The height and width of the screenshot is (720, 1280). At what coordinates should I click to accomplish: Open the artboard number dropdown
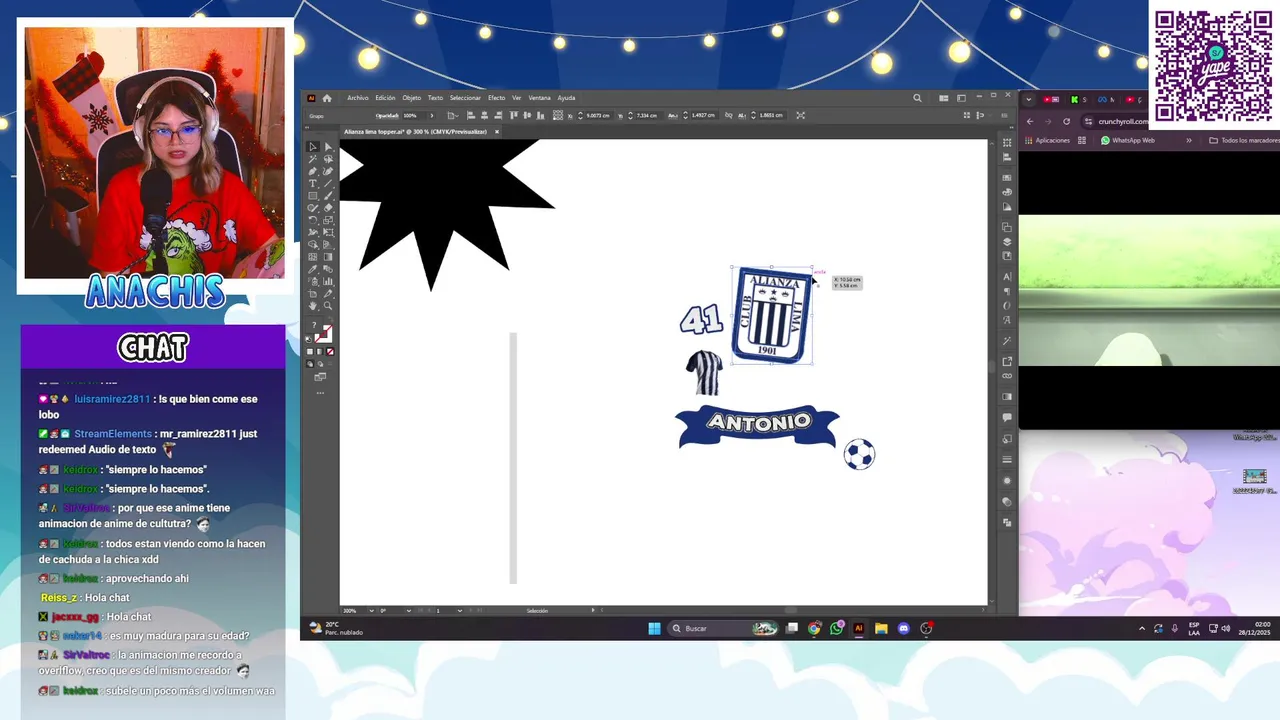459,610
